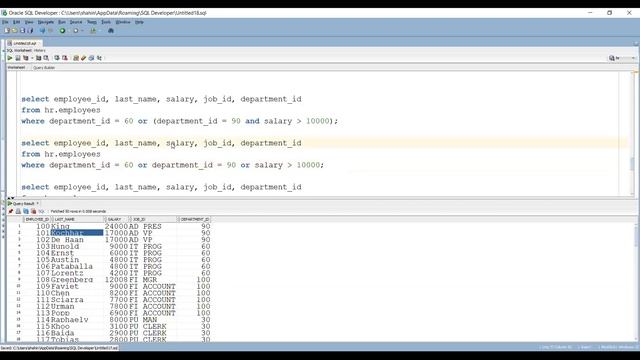Click the SQL label in Query Result toolbar
Viewport: 640px width, 360px height.
click(41, 211)
